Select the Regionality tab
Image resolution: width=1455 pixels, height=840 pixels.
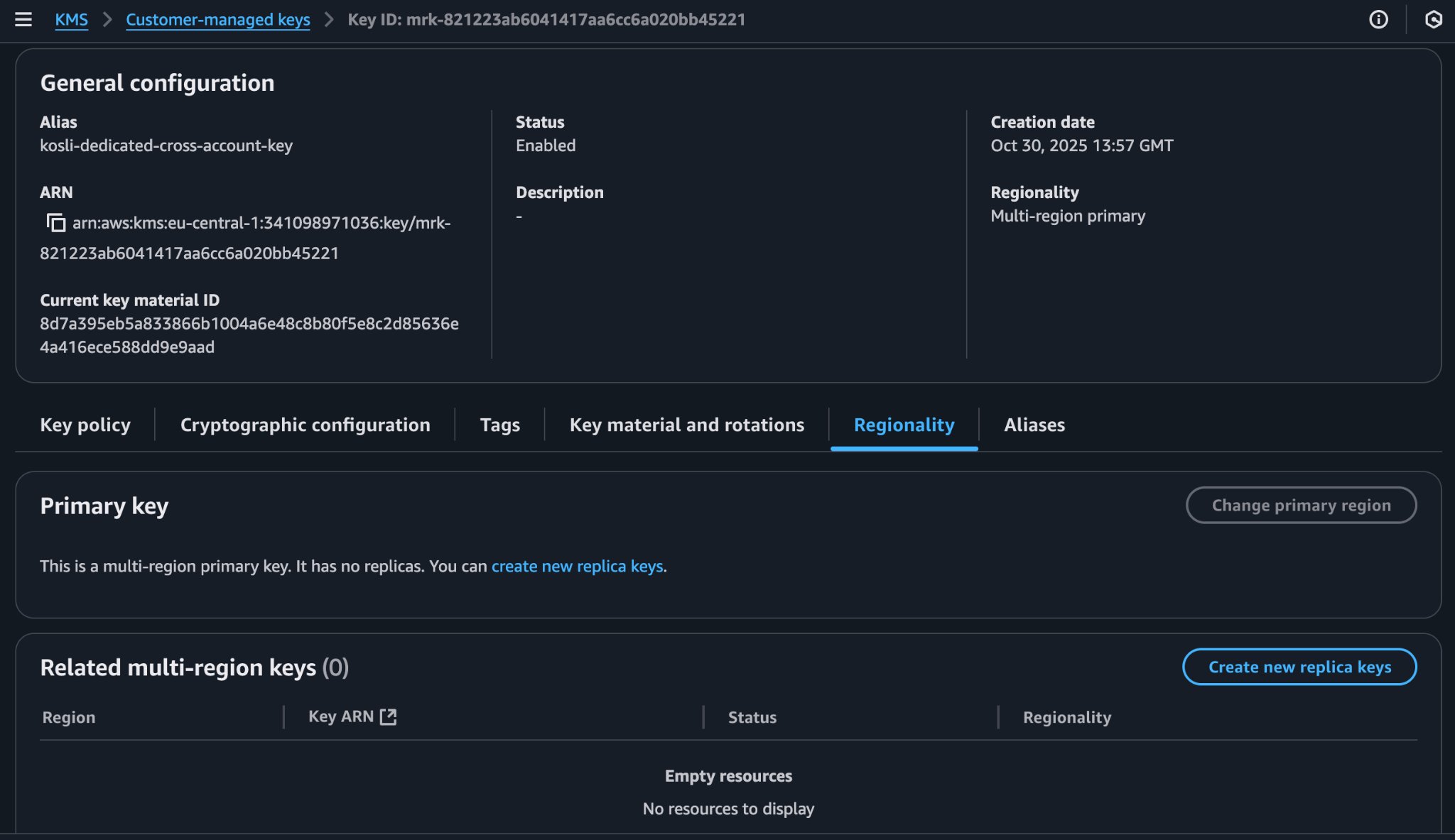pyautogui.click(x=904, y=425)
